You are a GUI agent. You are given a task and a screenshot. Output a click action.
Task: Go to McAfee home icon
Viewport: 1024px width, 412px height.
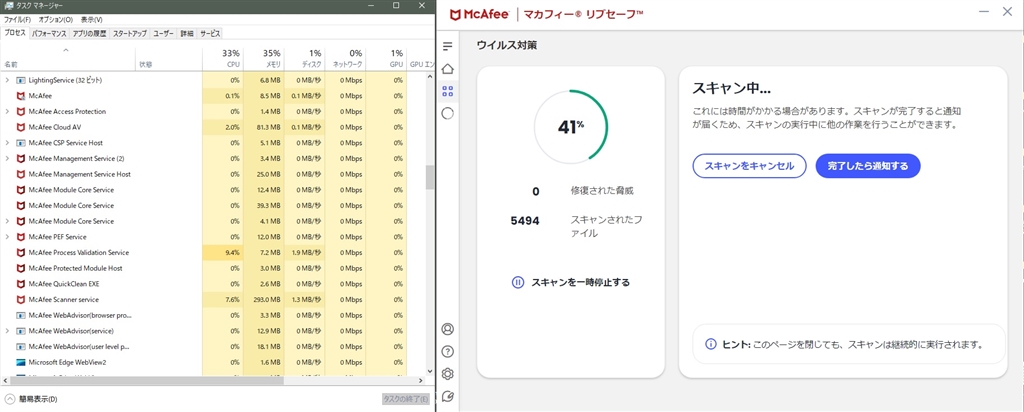[x=447, y=69]
